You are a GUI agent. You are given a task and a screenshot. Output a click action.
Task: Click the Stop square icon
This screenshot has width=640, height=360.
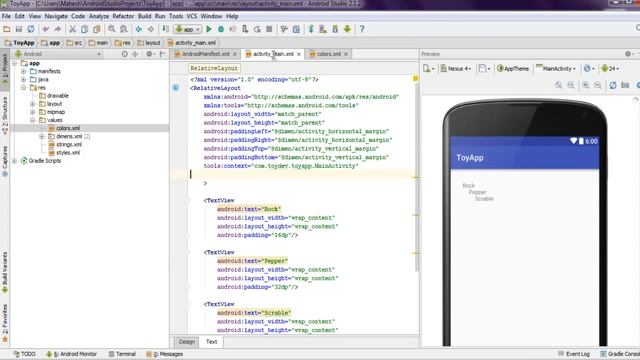tap(269, 29)
